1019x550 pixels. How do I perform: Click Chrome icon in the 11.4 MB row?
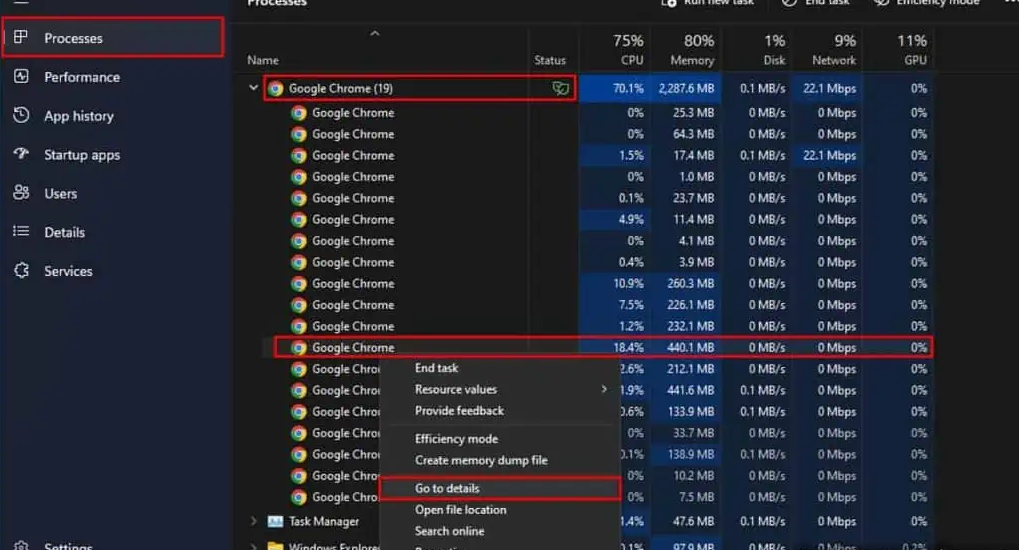pos(298,220)
